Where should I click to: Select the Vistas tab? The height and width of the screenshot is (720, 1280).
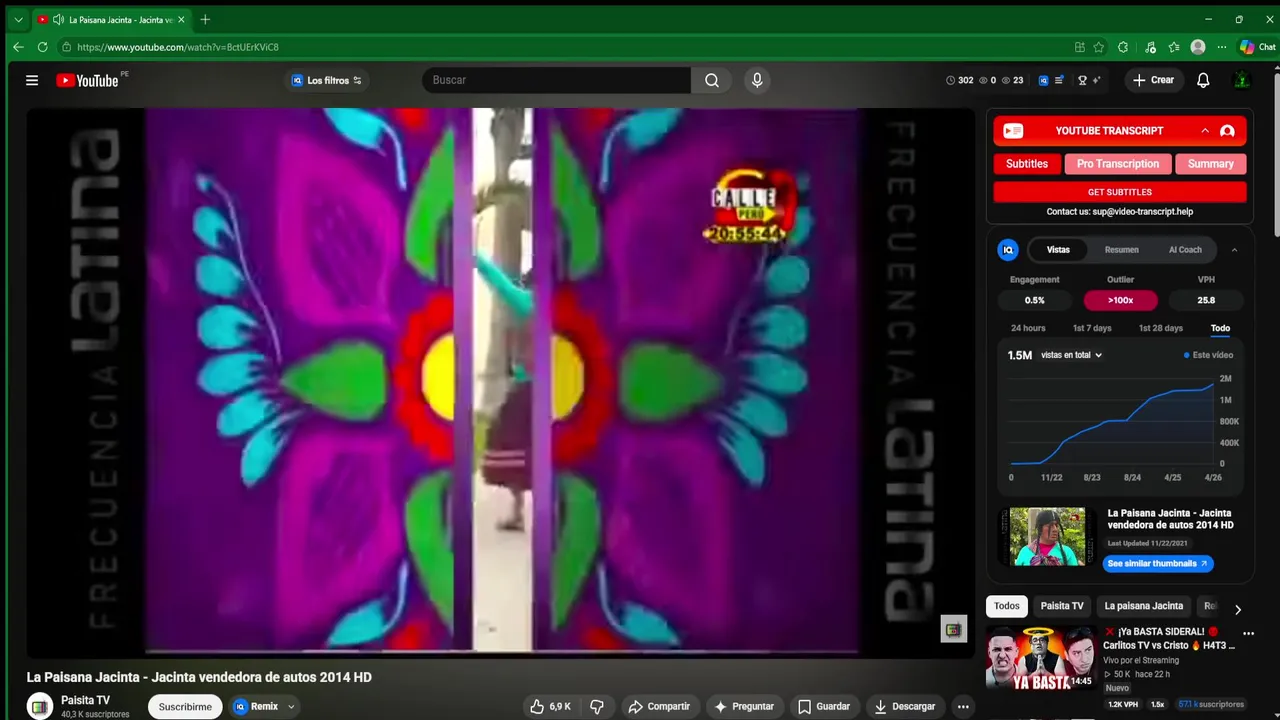1058,250
